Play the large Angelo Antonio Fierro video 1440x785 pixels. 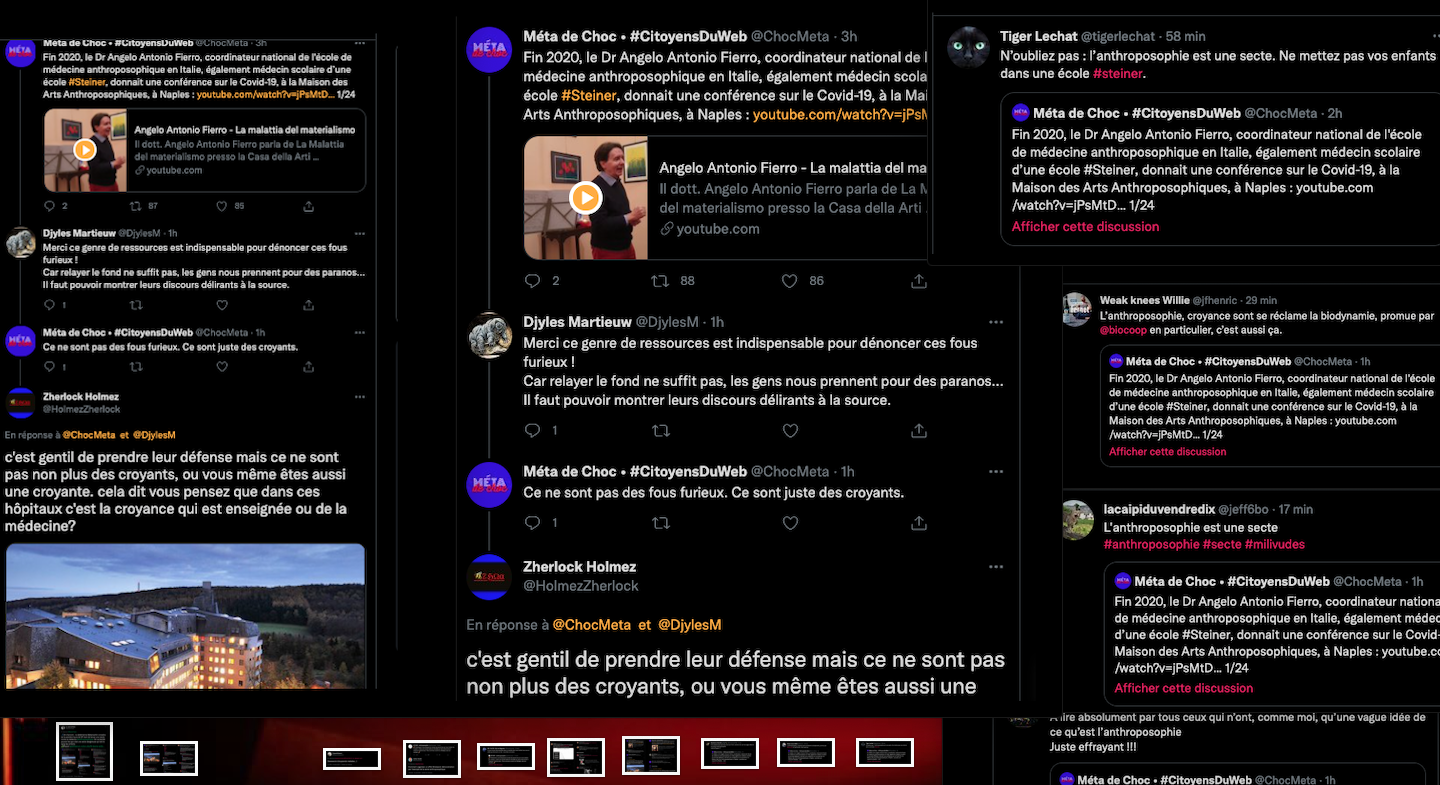[x=585, y=198]
